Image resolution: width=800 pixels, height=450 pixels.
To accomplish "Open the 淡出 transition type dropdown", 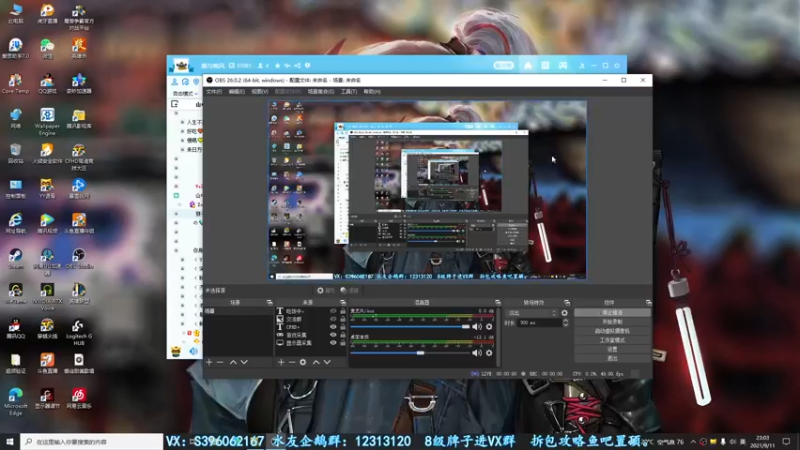I will coord(532,313).
